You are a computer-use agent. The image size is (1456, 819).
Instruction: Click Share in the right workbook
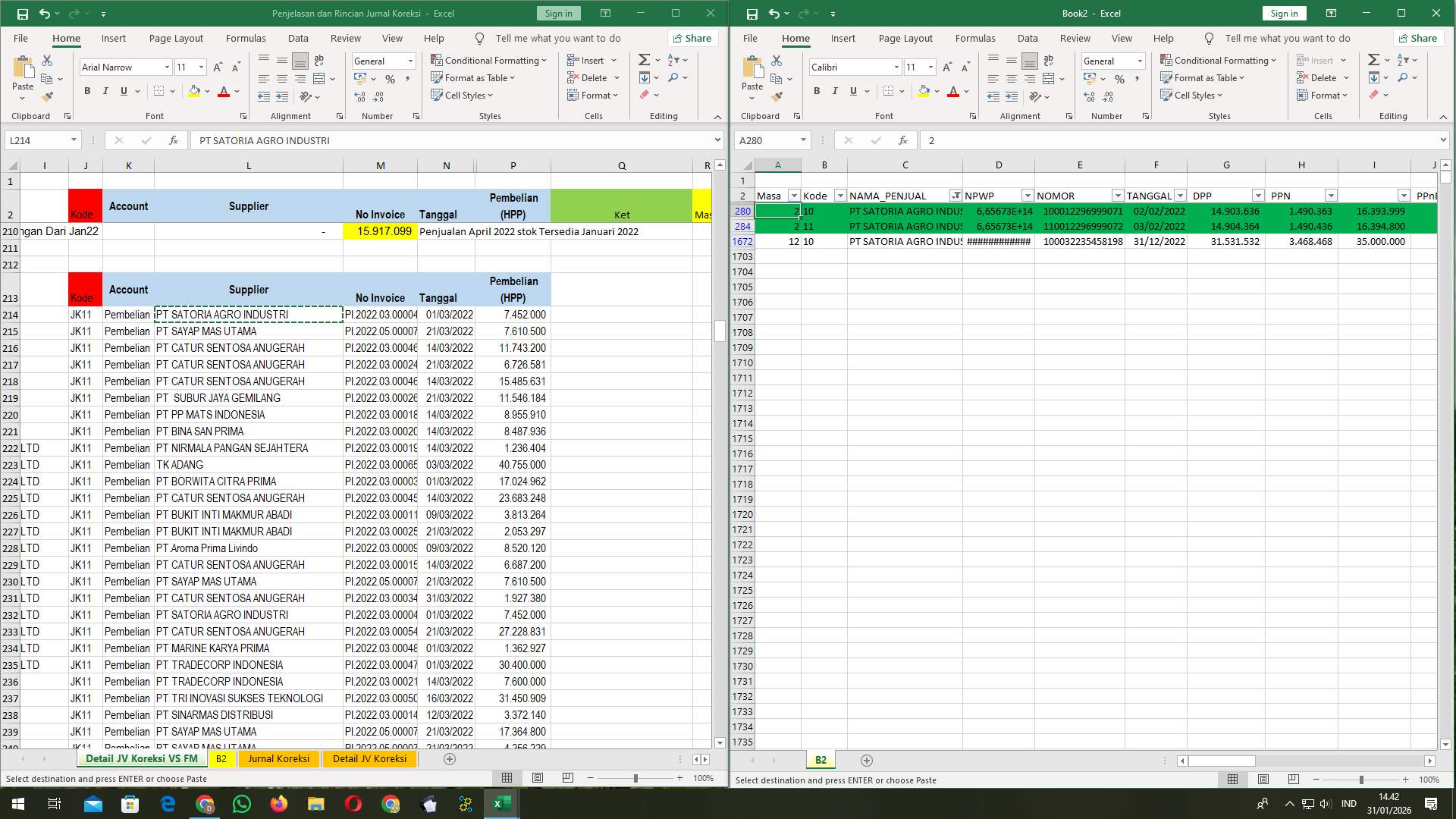click(x=1417, y=38)
